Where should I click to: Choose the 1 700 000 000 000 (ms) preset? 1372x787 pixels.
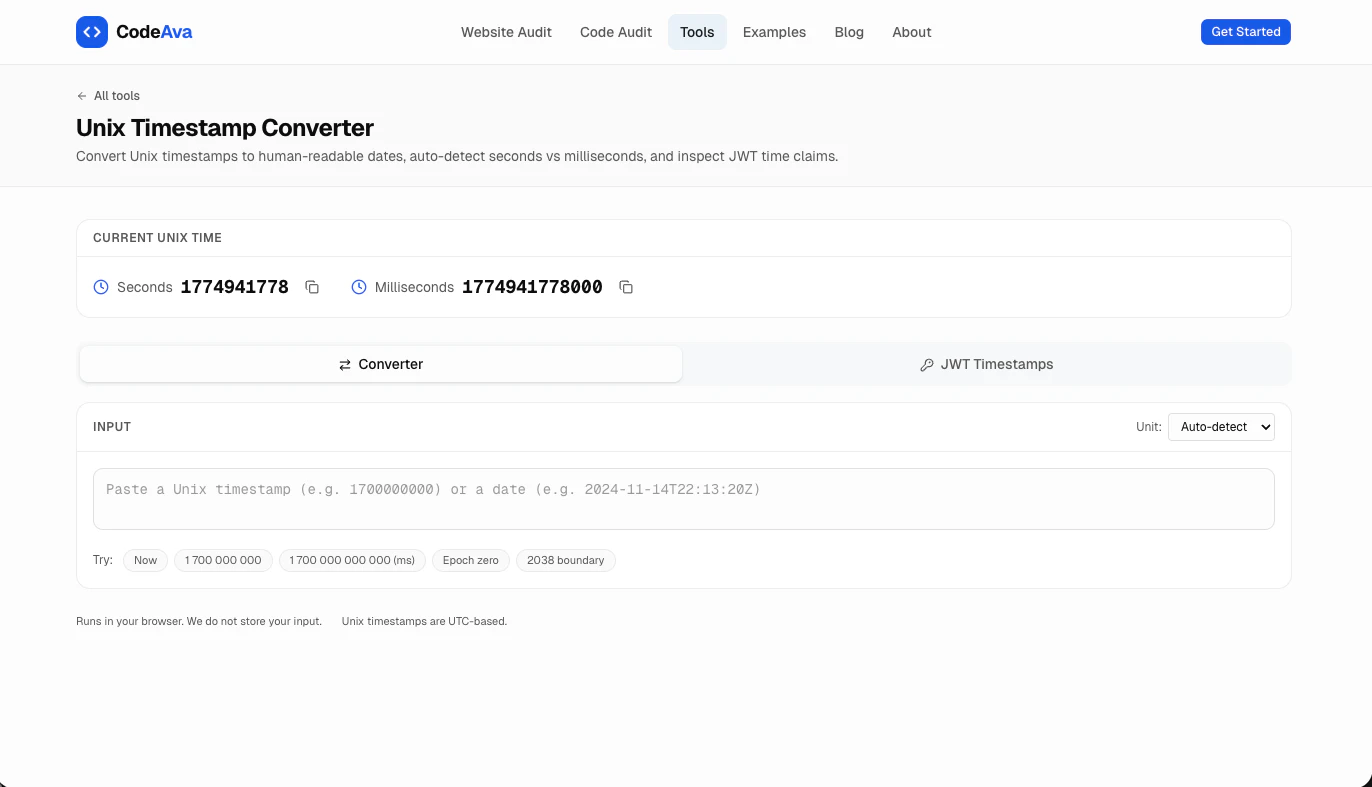(351, 560)
